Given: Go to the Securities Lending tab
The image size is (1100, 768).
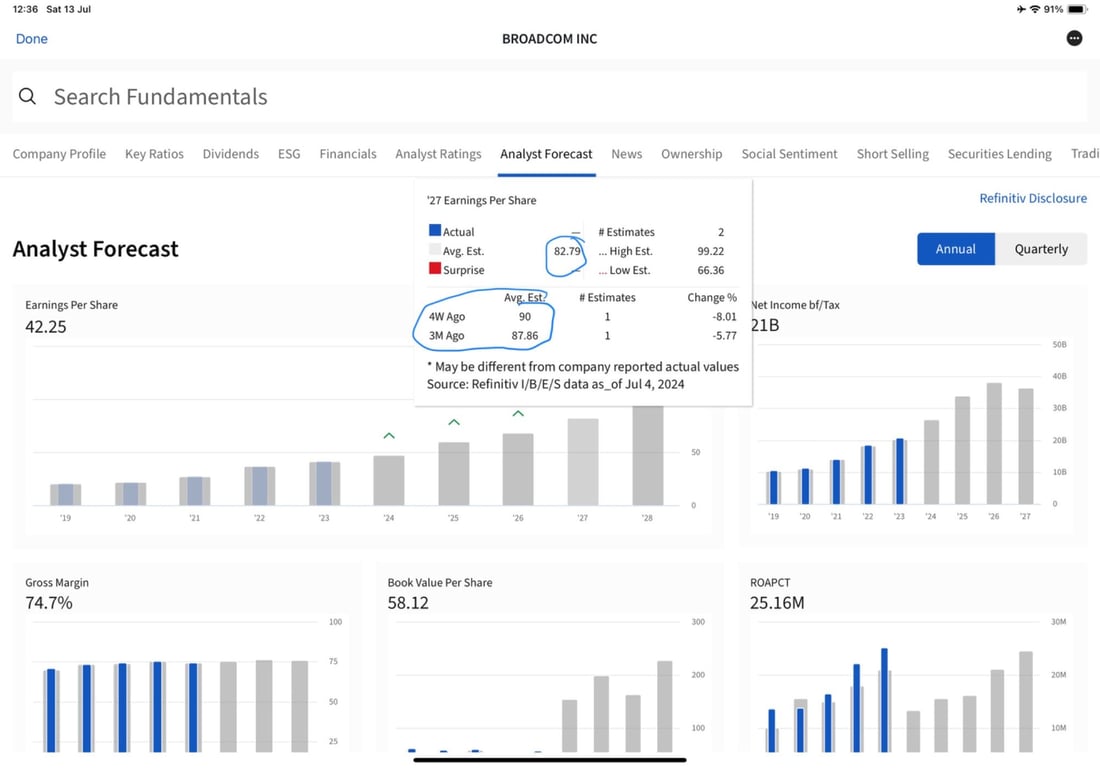Looking at the screenshot, I should point(1000,154).
